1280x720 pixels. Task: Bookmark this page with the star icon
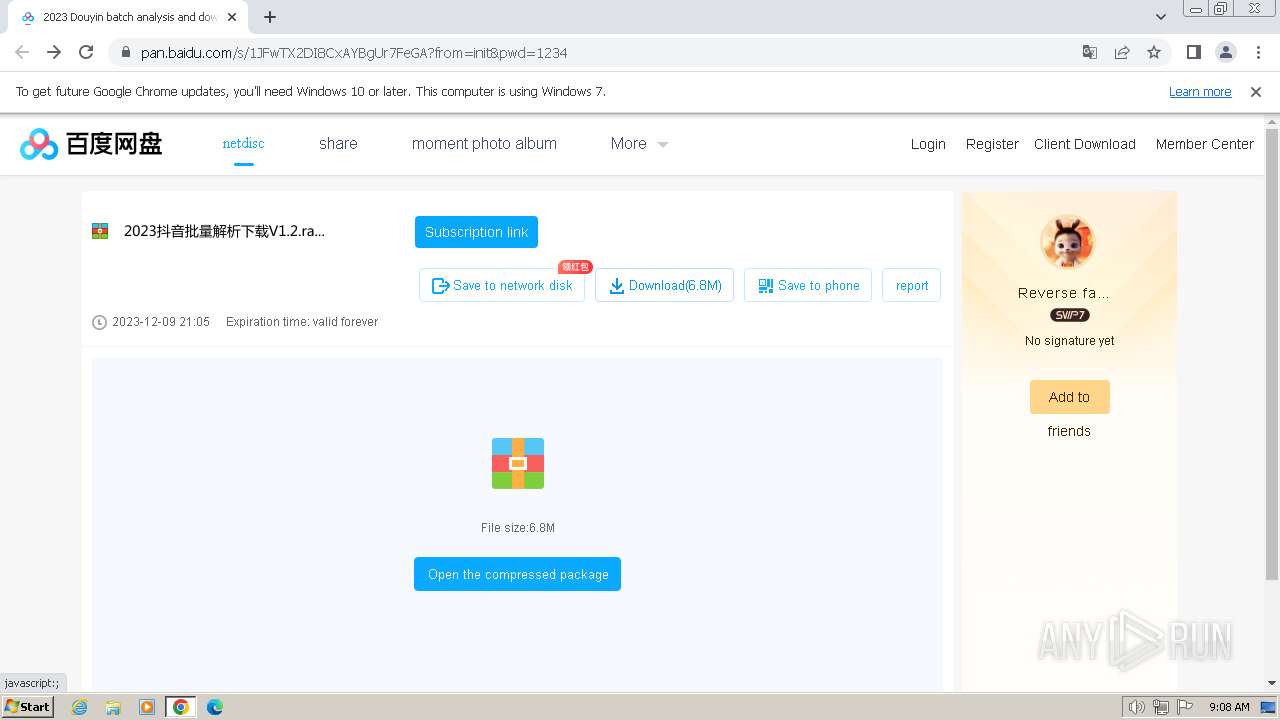click(x=1154, y=52)
